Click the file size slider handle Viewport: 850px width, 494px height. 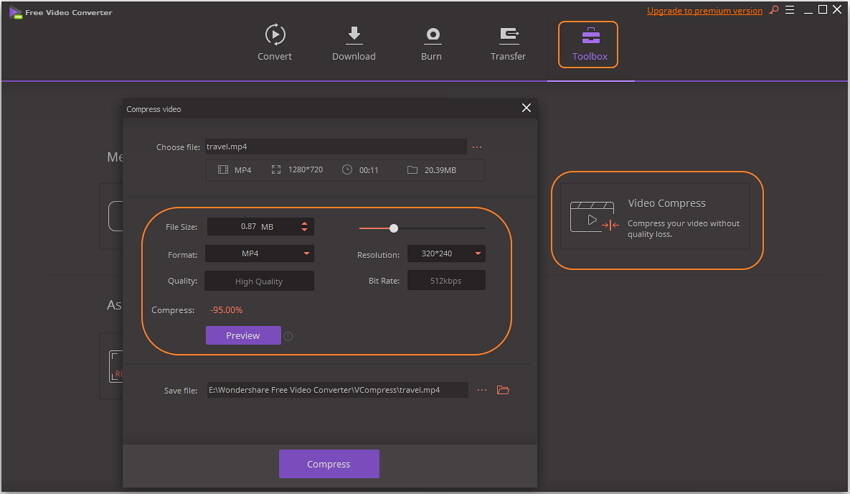pyautogui.click(x=394, y=228)
